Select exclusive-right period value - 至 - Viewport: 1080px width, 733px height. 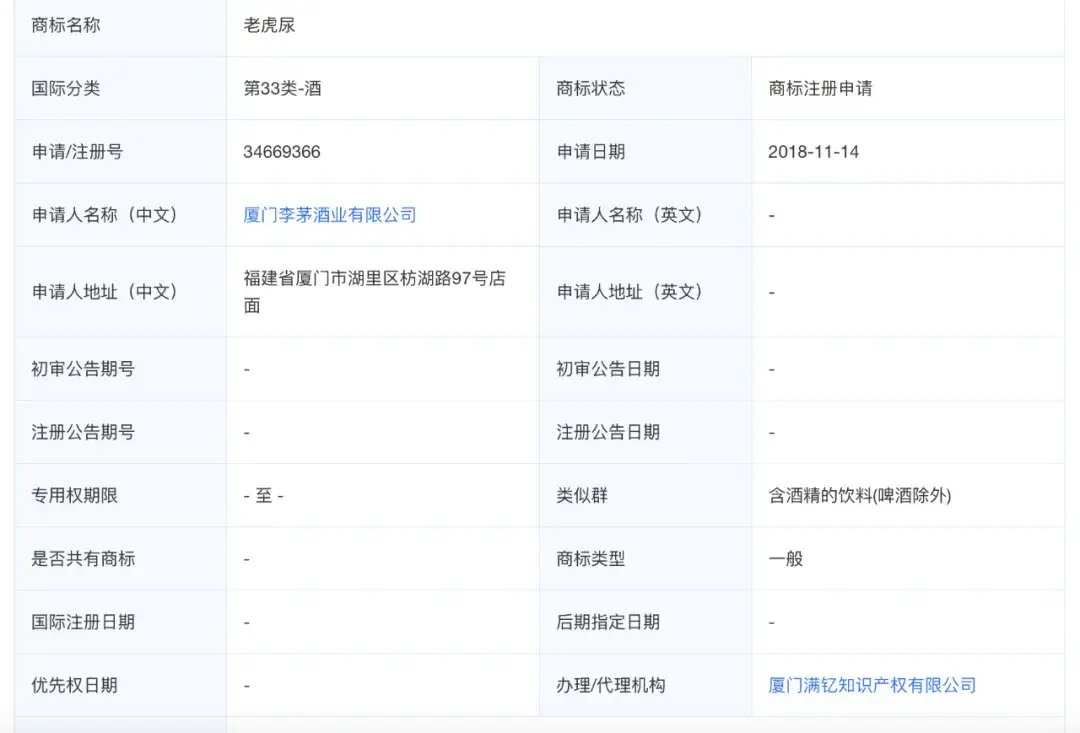[264, 496]
